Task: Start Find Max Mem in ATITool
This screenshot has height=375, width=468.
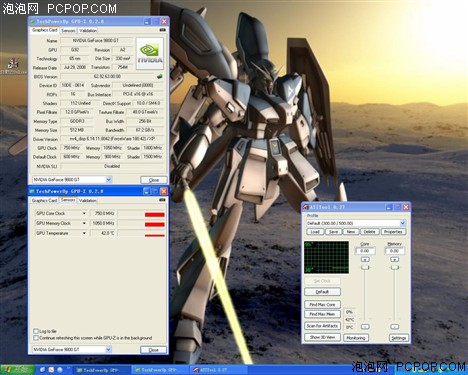Action: [x=322, y=314]
